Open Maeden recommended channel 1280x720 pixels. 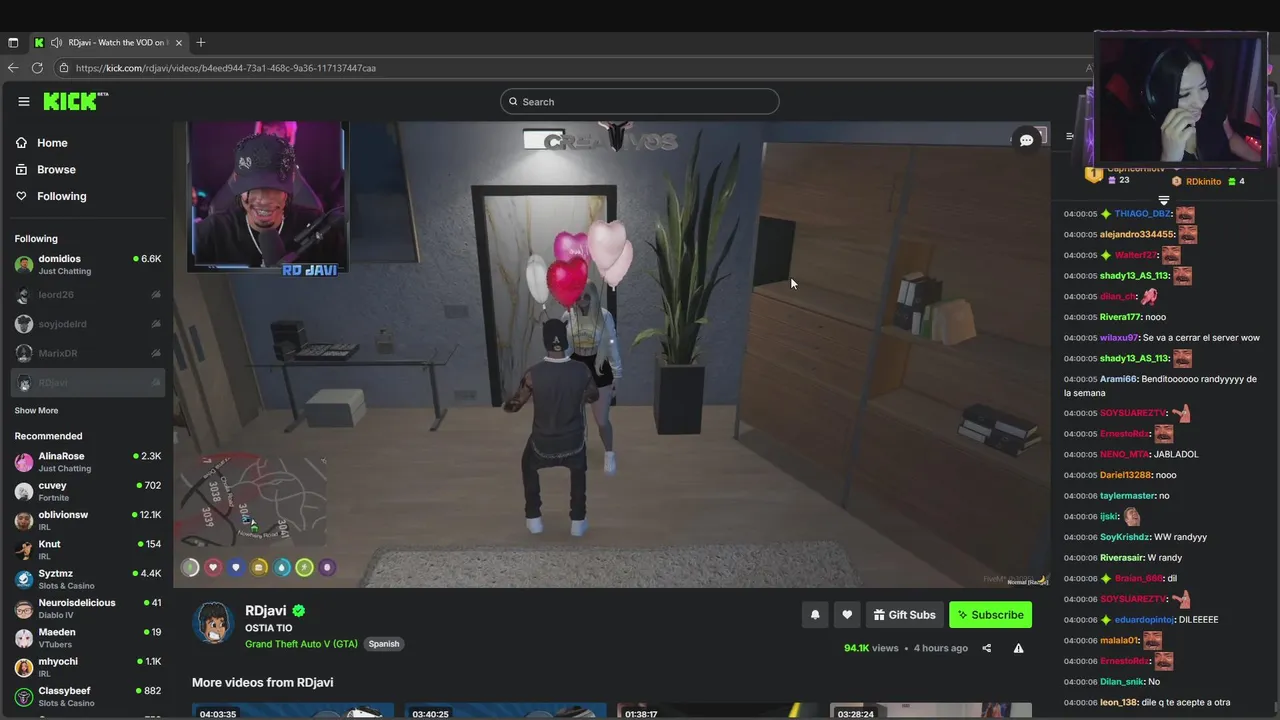tap(88, 638)
